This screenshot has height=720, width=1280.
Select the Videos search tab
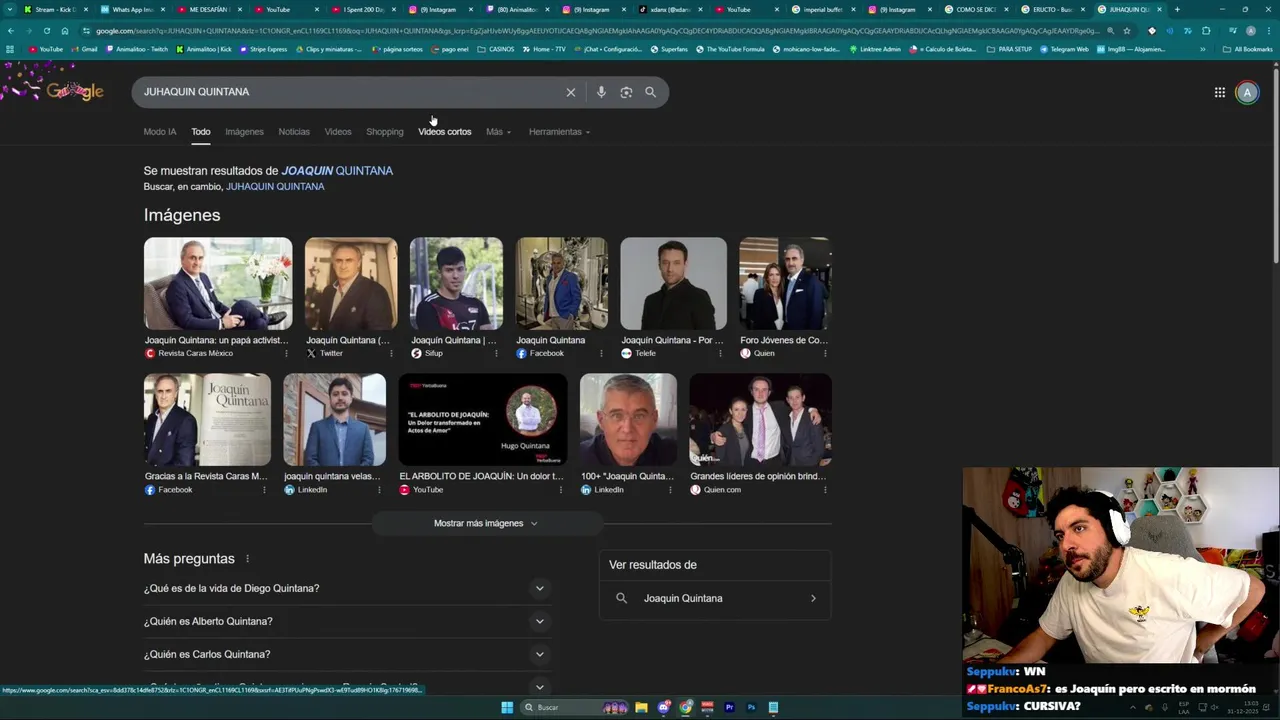click(338, 132)
